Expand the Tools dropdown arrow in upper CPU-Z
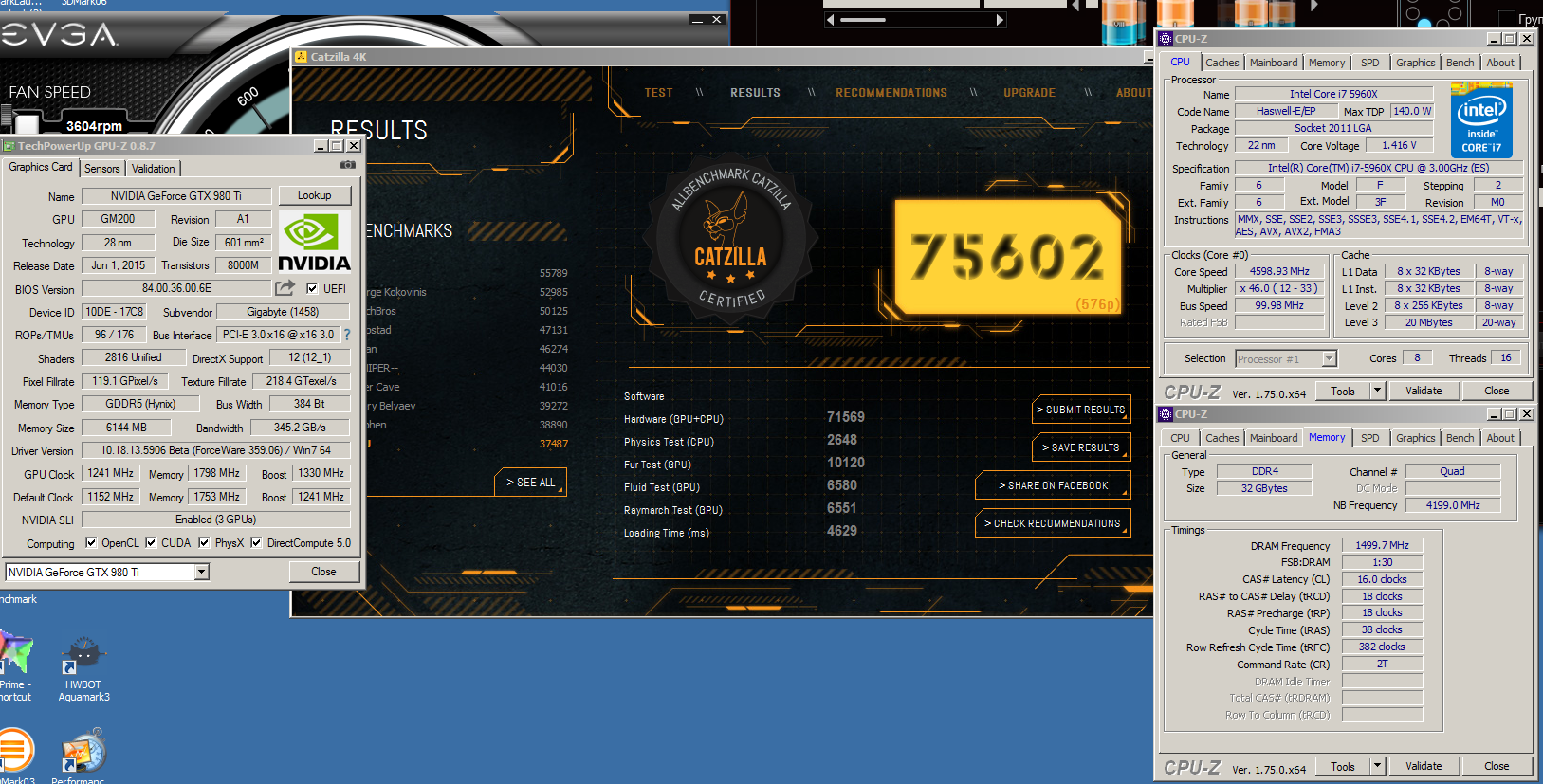The image size is (1543, 784). (1377, 391)
